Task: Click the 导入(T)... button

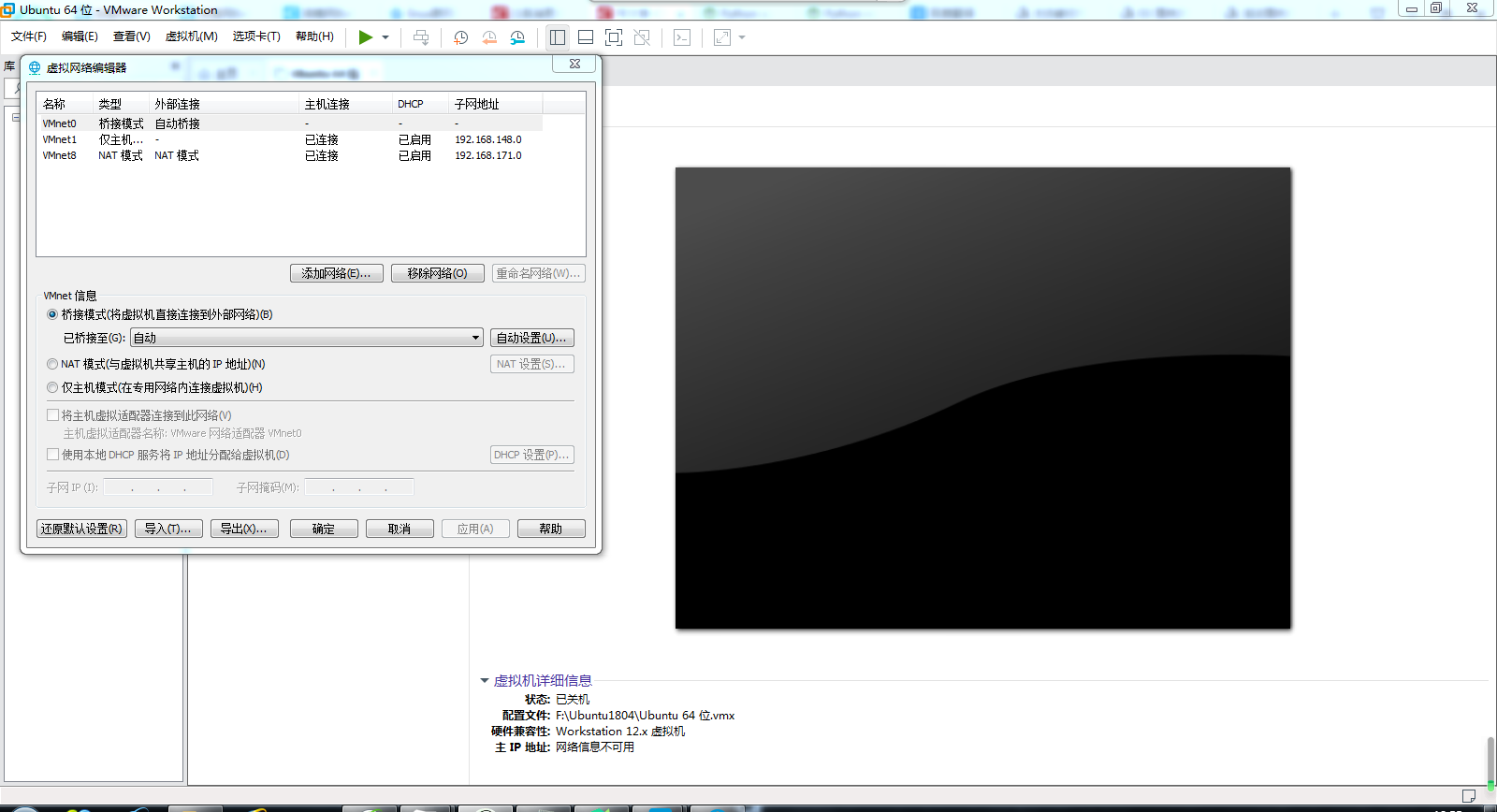Action: pos(168,529)
